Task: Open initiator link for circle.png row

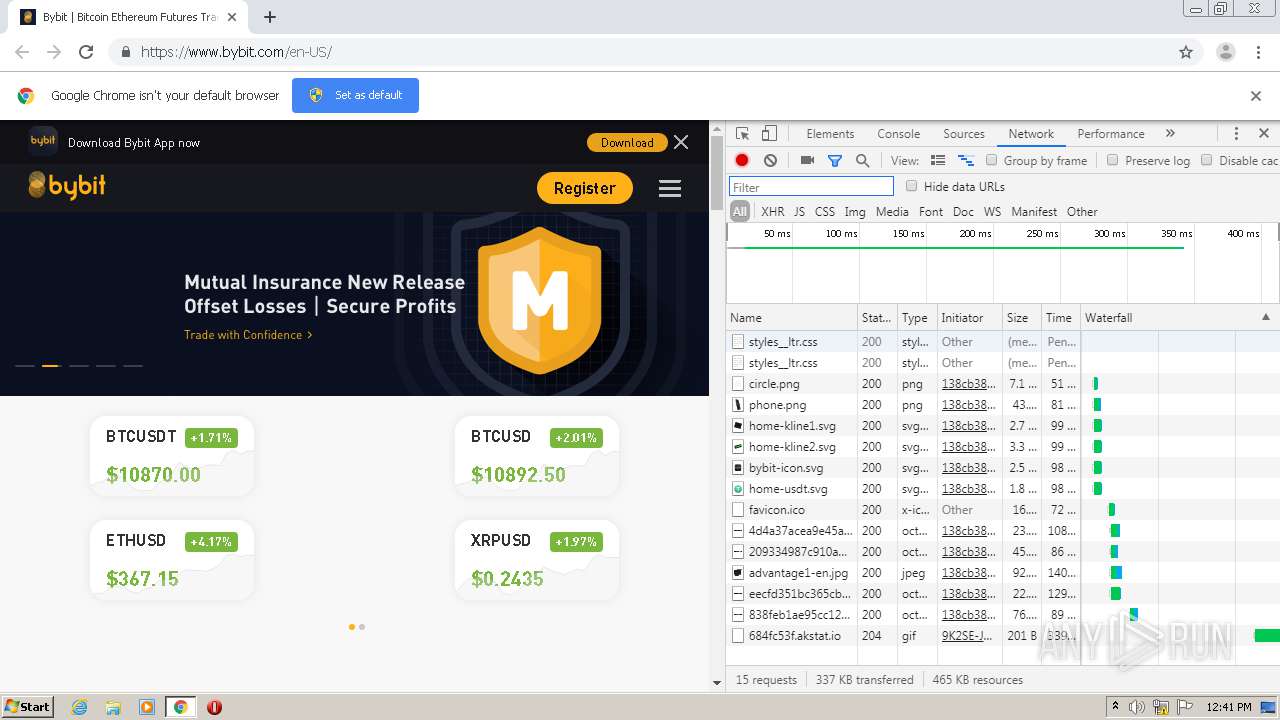Action: (968, 384)
